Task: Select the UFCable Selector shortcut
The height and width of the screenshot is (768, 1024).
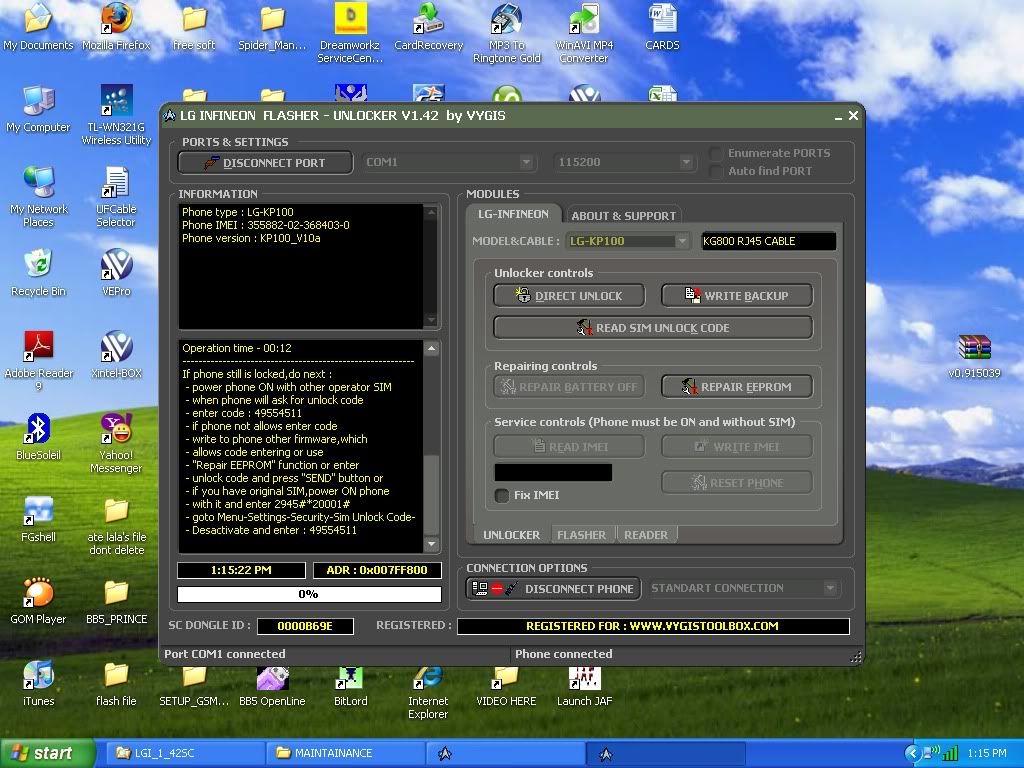Action: (116, 197)
